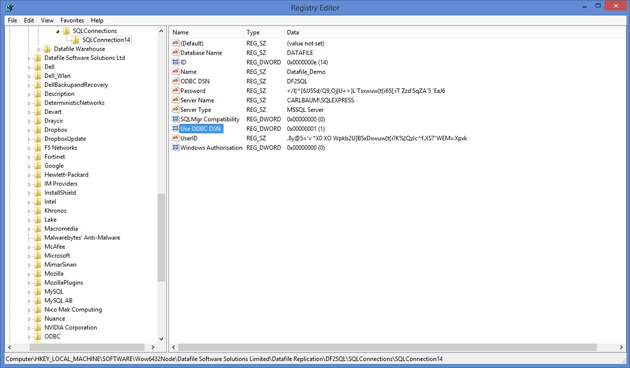Click the MSSQL Server data value

click(305, 110)
